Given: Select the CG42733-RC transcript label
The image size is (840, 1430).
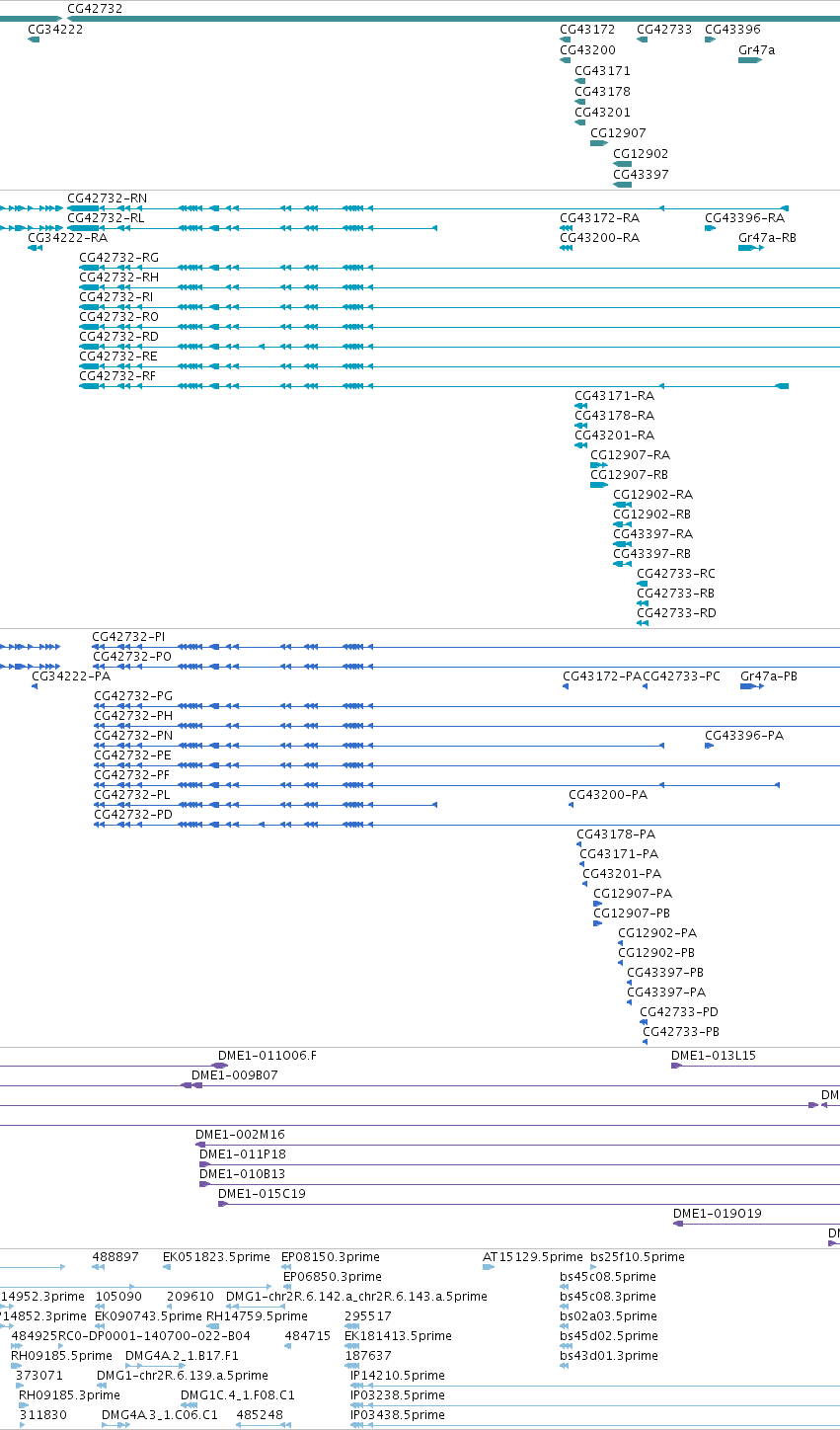Looking at the screenshot, I should point(676,574).
